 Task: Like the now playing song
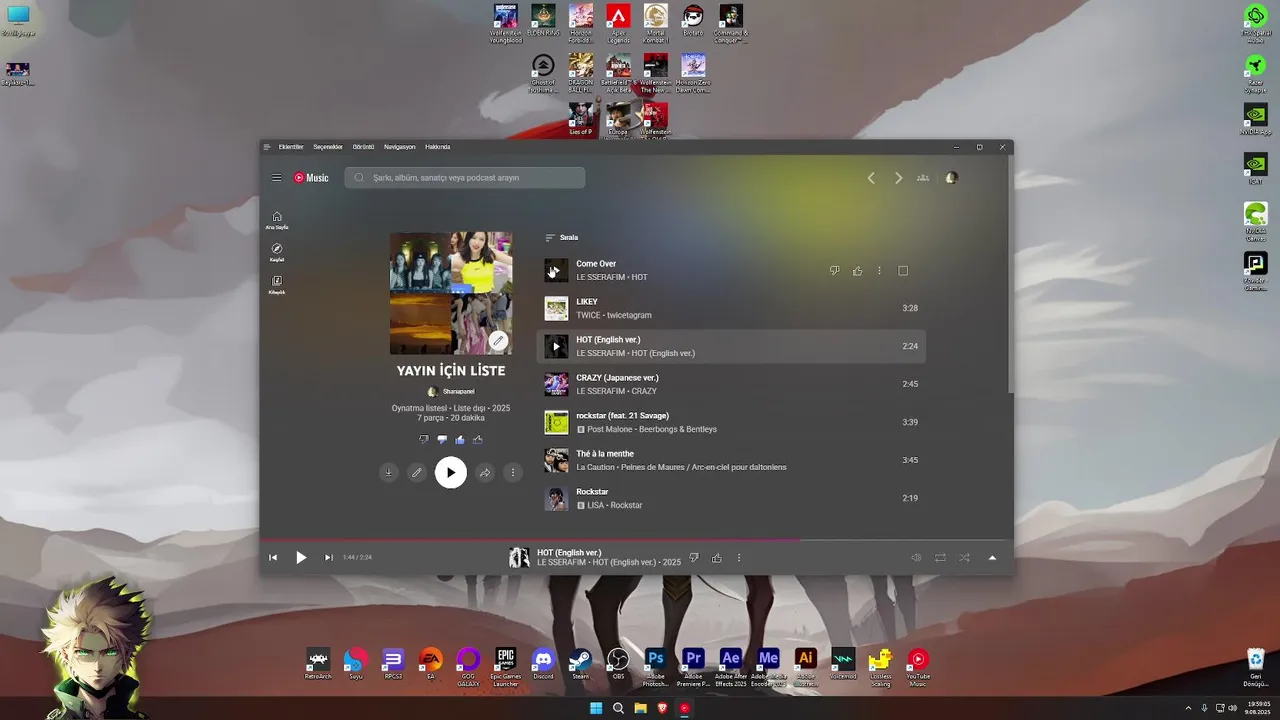717,558
